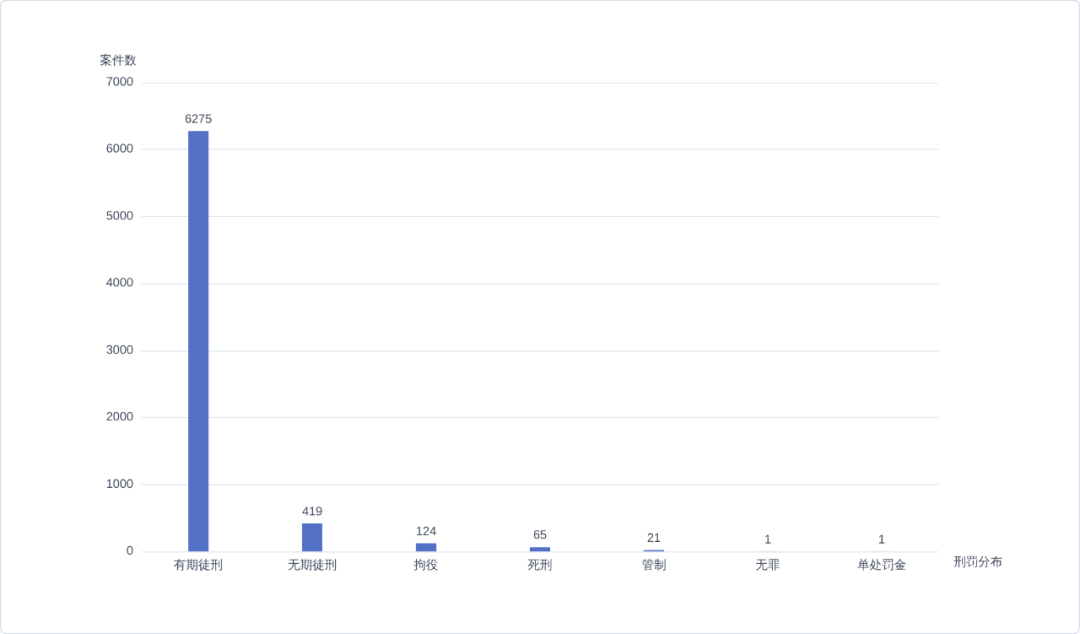Select the 死刑 bar
Image resolution: width=1080 pixels, height=634 pixels.
point(539,549)
